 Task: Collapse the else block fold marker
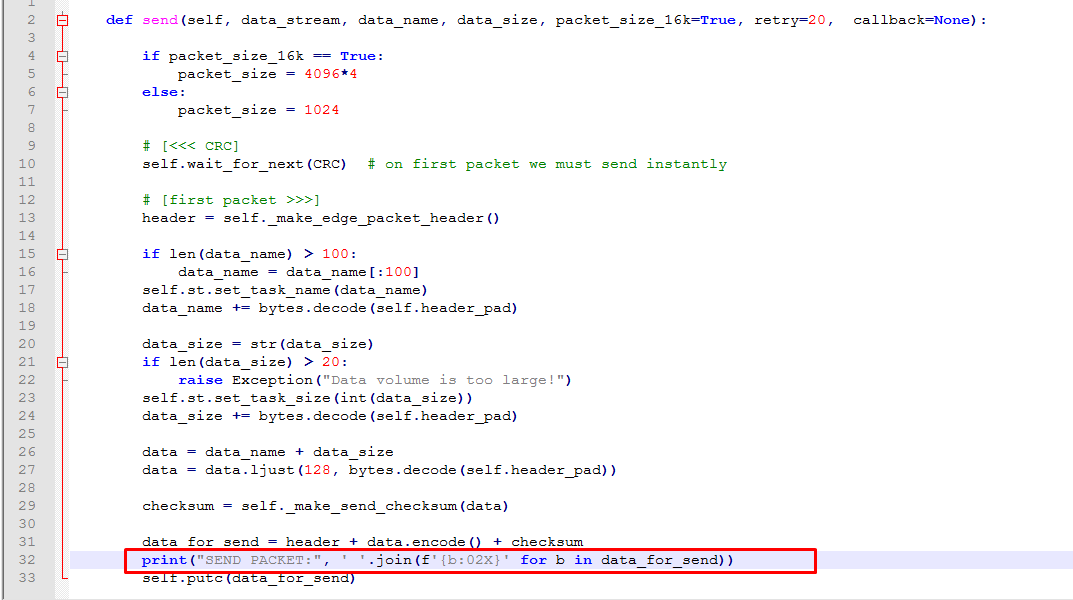62,92
